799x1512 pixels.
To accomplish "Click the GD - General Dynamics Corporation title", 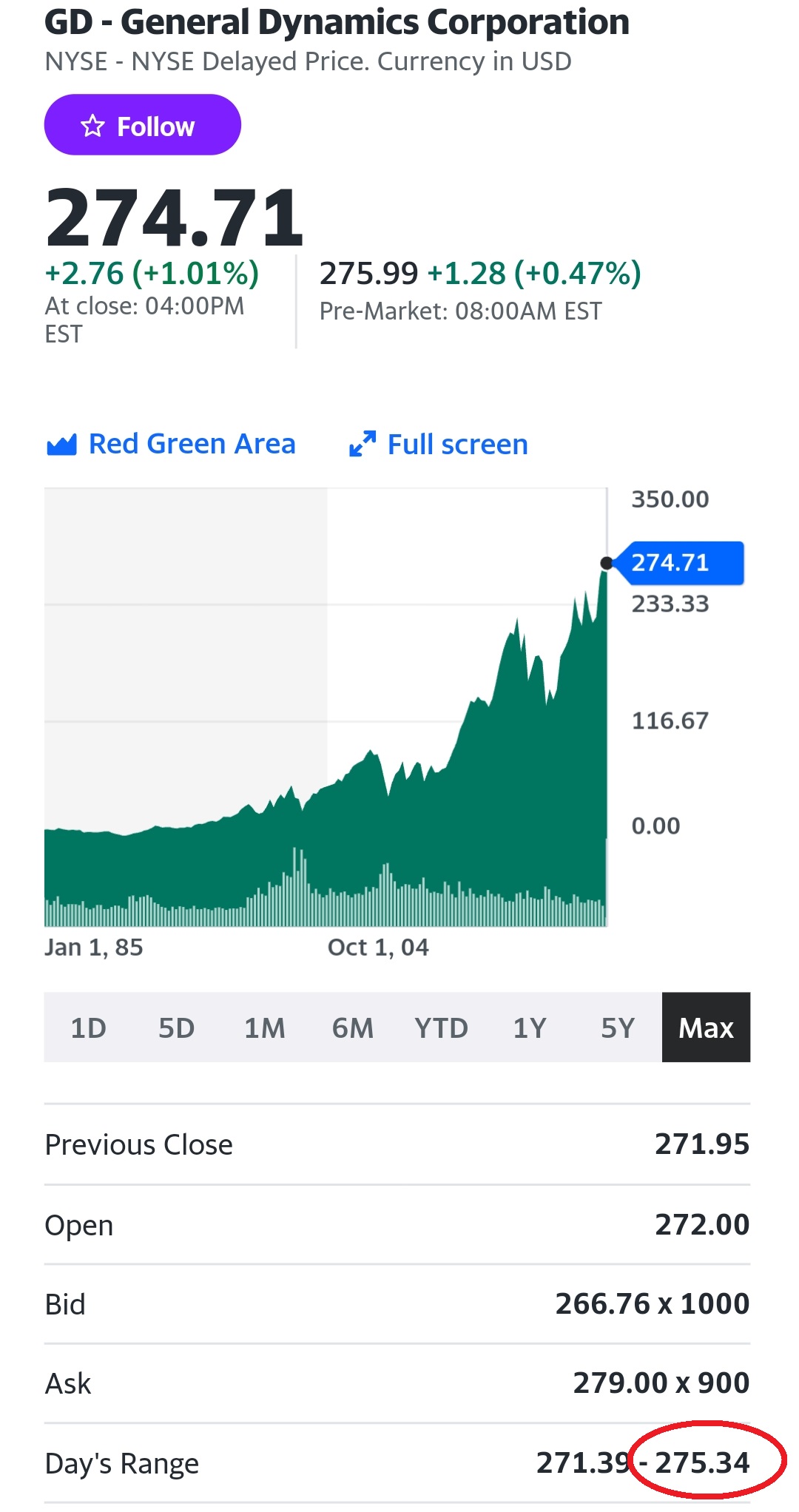I will [337, 22].
